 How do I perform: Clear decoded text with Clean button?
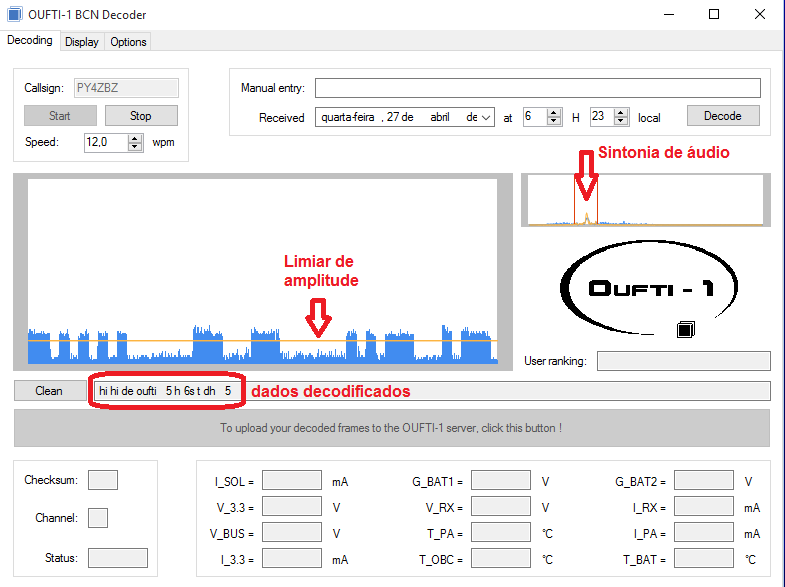49,391
